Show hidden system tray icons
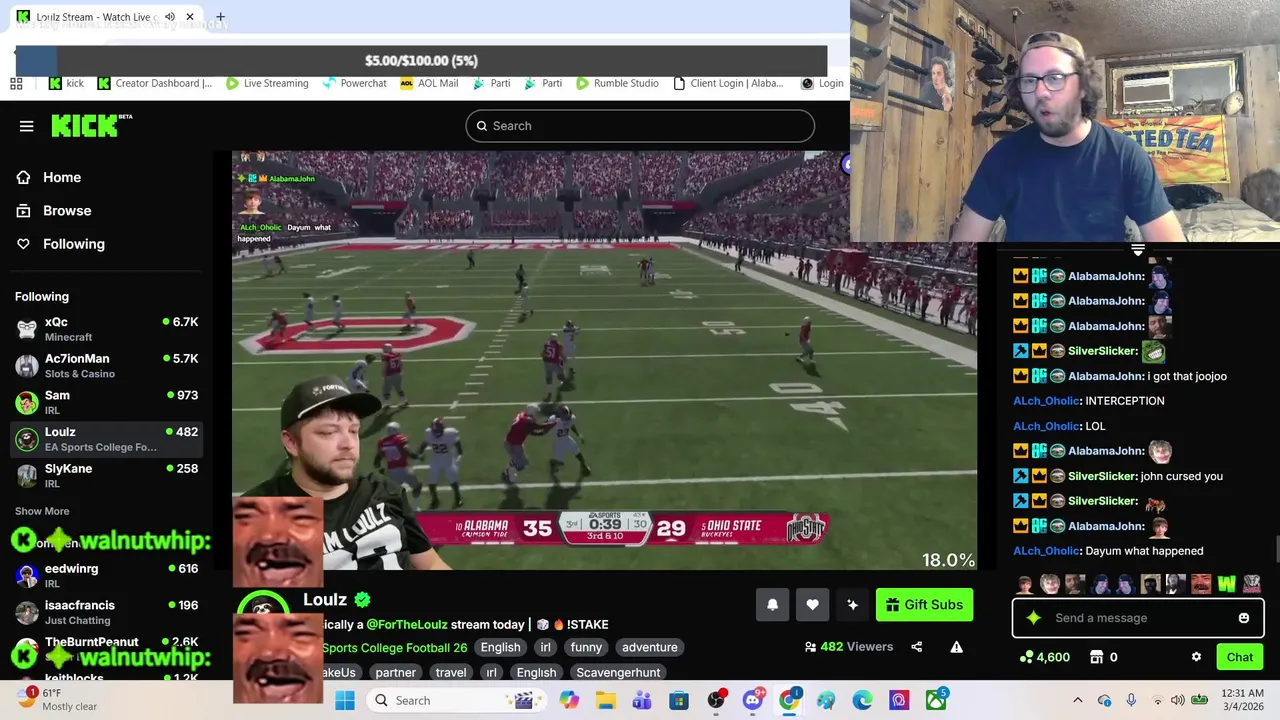The height and width of the screenshot is (720, 1280). pos(1077,700)
